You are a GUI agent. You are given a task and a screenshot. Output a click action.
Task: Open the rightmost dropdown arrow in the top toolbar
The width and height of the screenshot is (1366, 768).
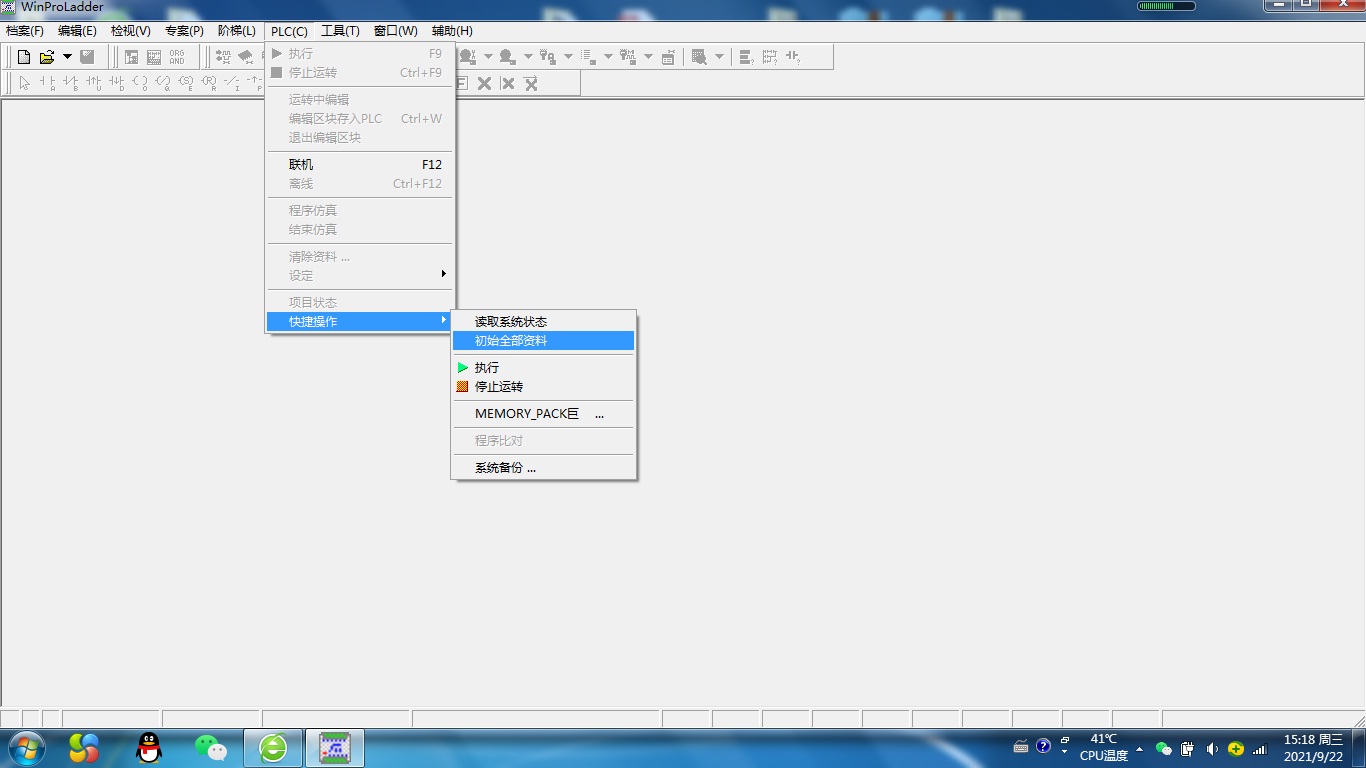[x=719, y=57]
